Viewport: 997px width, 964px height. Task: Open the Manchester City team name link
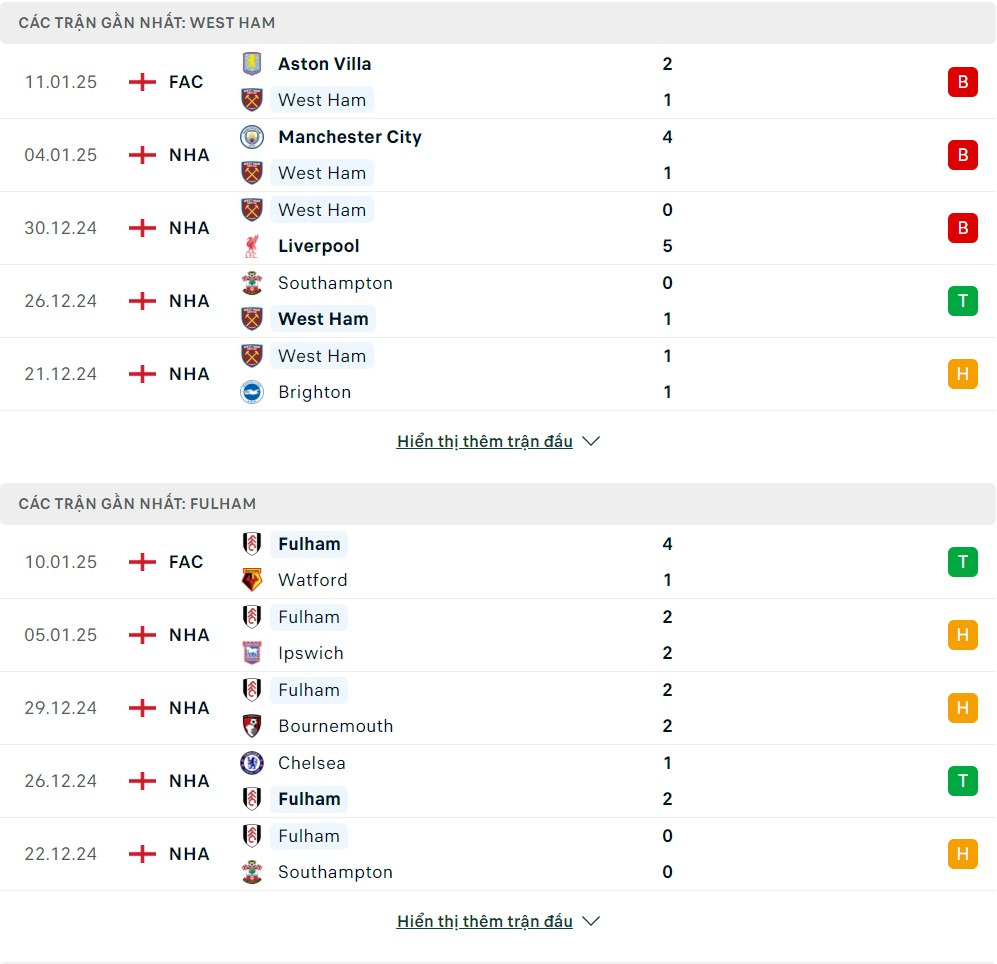pos(350,137)
